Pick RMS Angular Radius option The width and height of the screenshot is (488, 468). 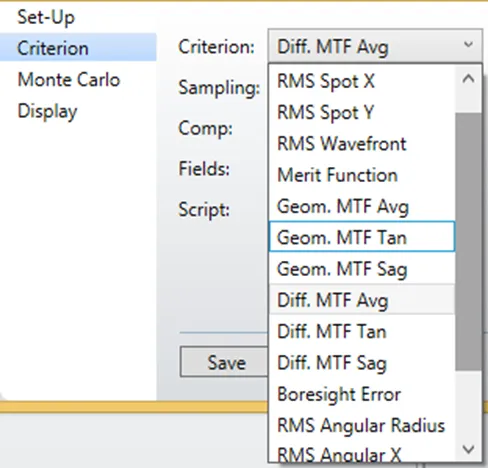tap(362, 425)
